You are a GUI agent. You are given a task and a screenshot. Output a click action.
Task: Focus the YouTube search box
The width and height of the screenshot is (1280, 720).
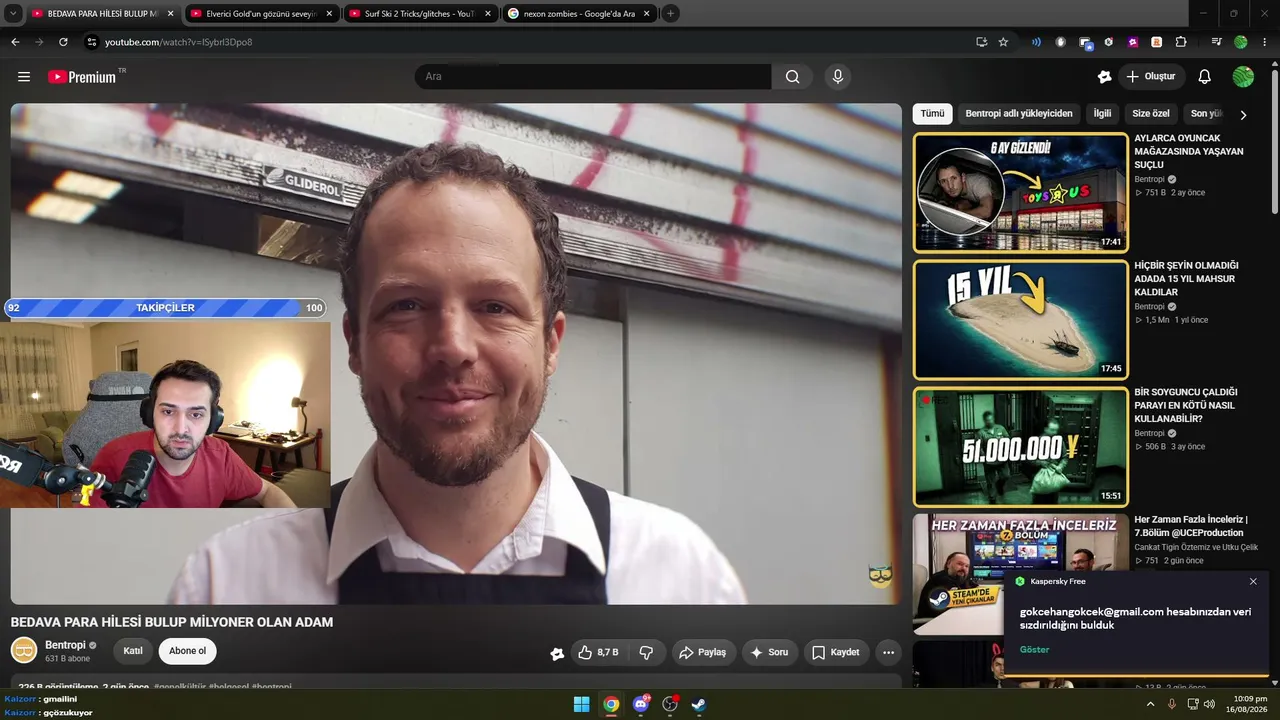[593, 77]
